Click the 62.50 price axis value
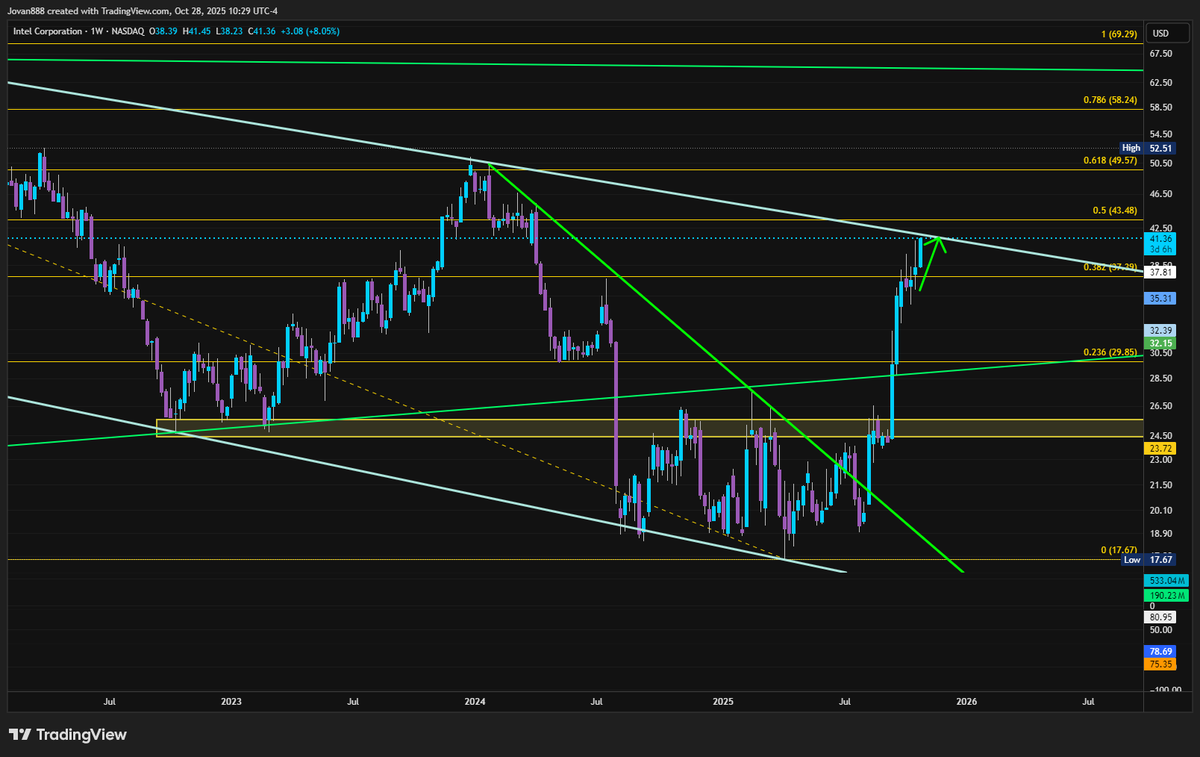The width and height of the screenshot is (1200, 757). click(1161, 83)
